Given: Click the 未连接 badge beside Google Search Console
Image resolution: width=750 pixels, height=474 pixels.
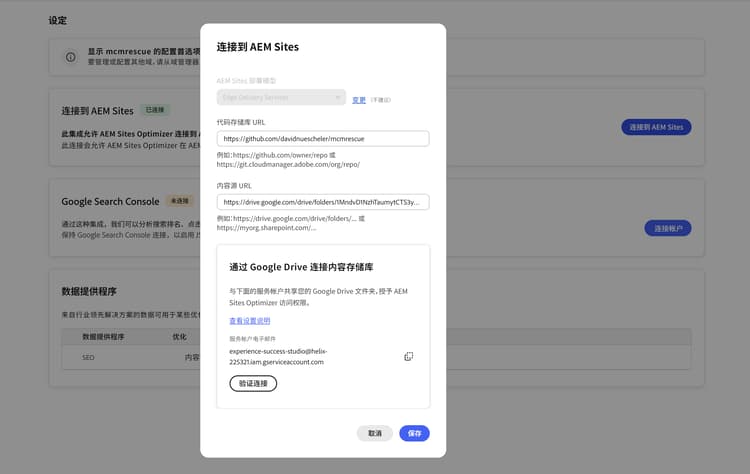Looking at the screenshot, I should tap(179, 201).
